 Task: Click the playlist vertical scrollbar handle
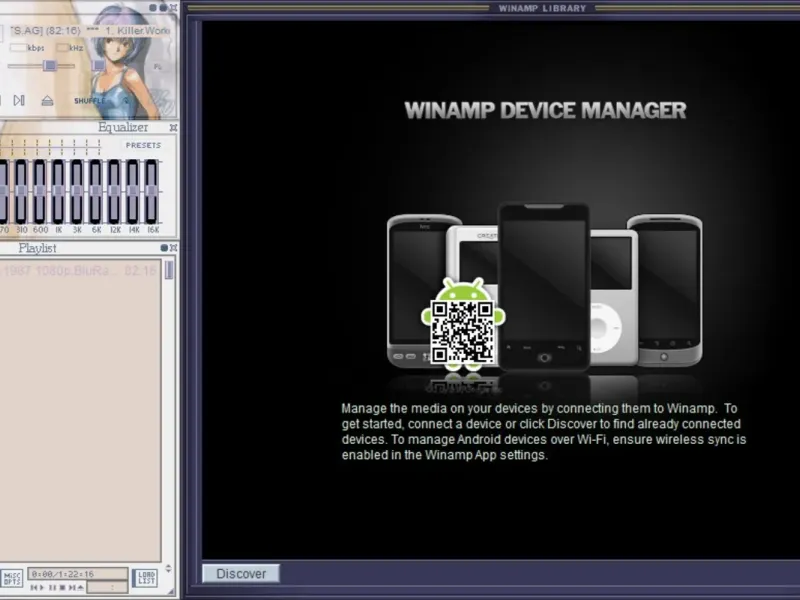pyautogui.click(x=169, y=270)
